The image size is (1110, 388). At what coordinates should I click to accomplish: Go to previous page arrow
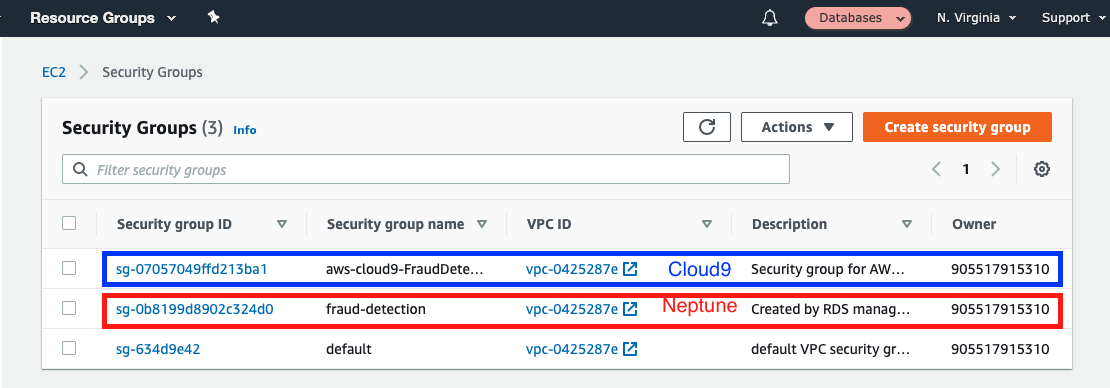(937, 169)
